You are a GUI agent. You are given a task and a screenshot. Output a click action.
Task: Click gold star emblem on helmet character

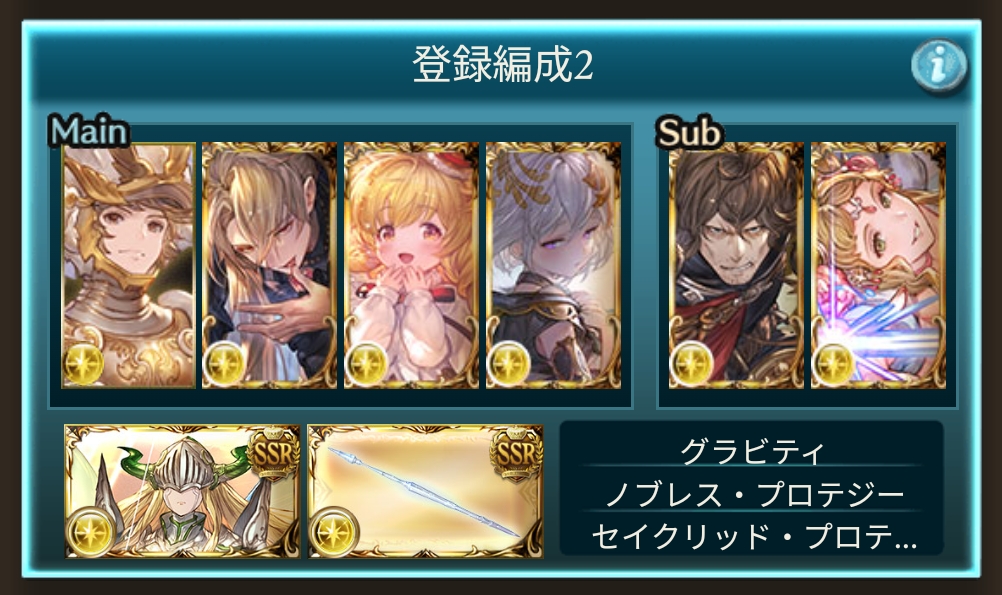(x=84, y=364)
